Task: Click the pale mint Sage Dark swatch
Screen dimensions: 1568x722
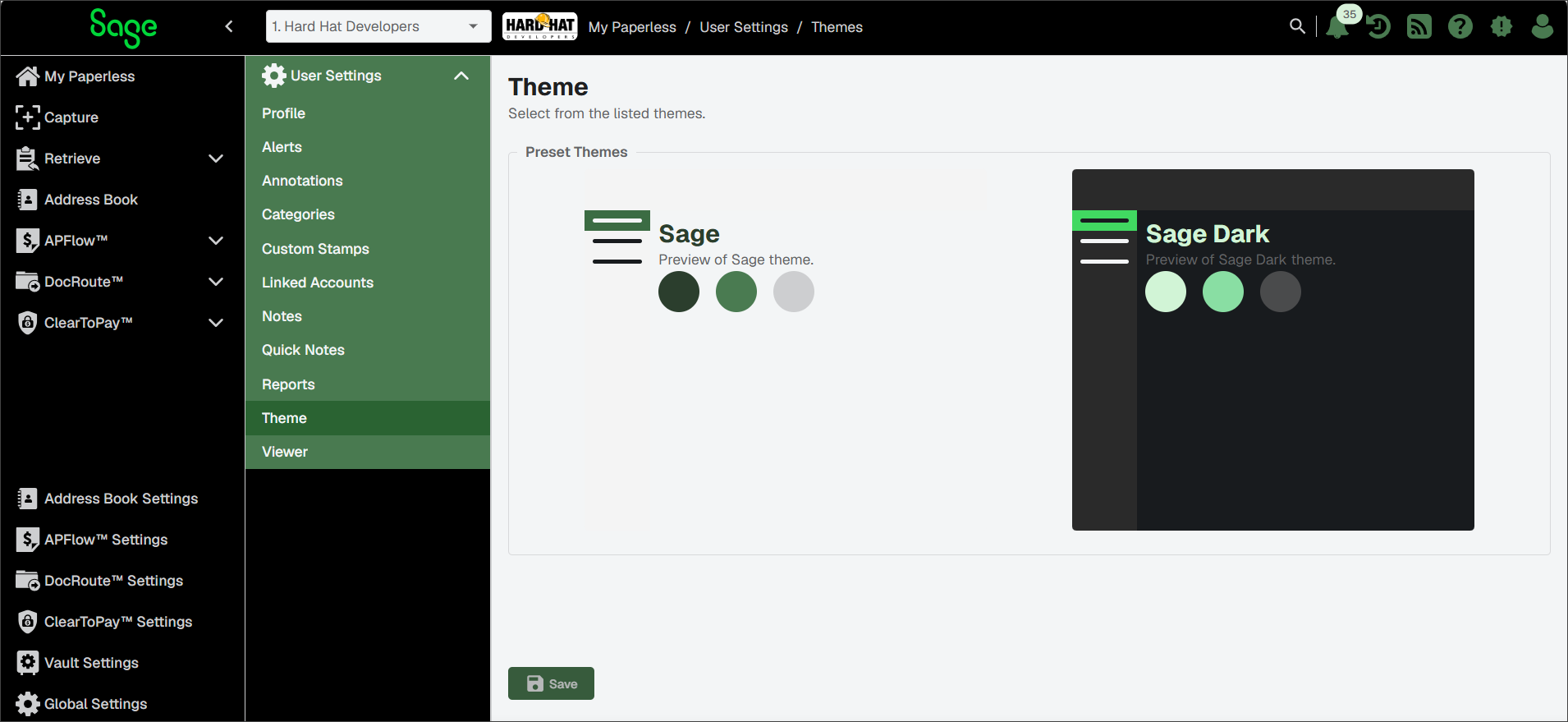Action: pyautogui.click(x=1166, y=292)
